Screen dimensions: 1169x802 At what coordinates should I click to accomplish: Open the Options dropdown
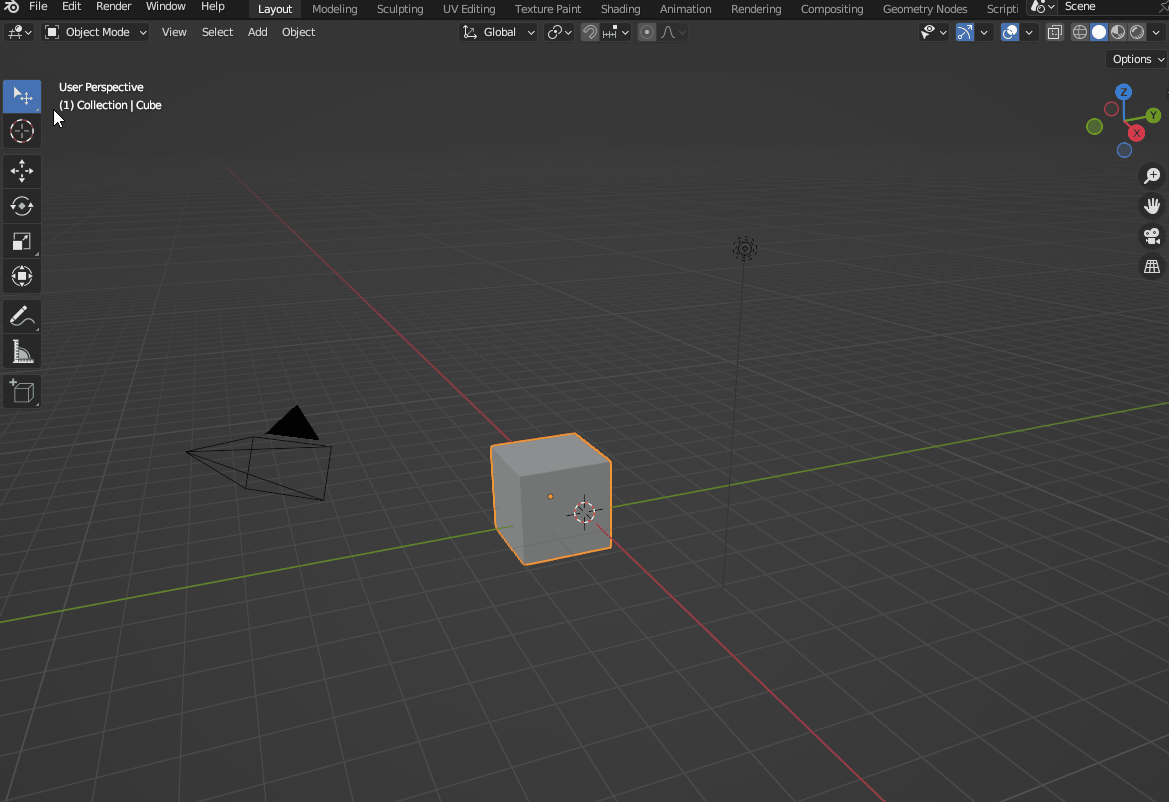click(x=1138, y=59)
